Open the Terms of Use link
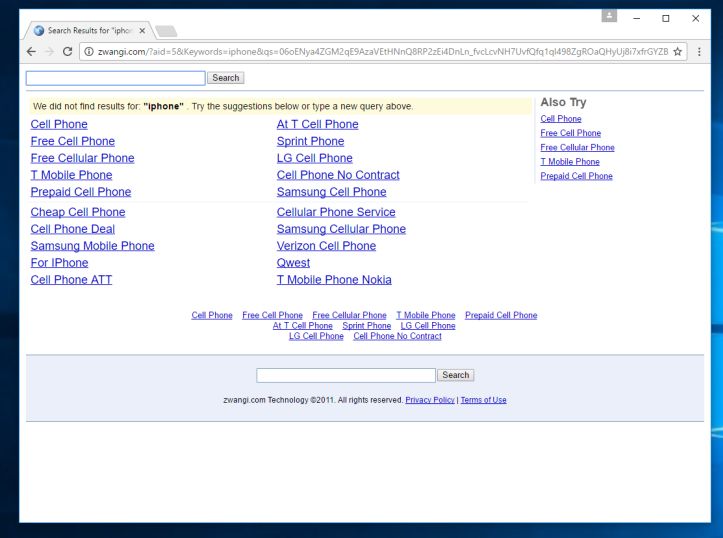The height and width of the screenshot is (538, 723). (484, 400)
